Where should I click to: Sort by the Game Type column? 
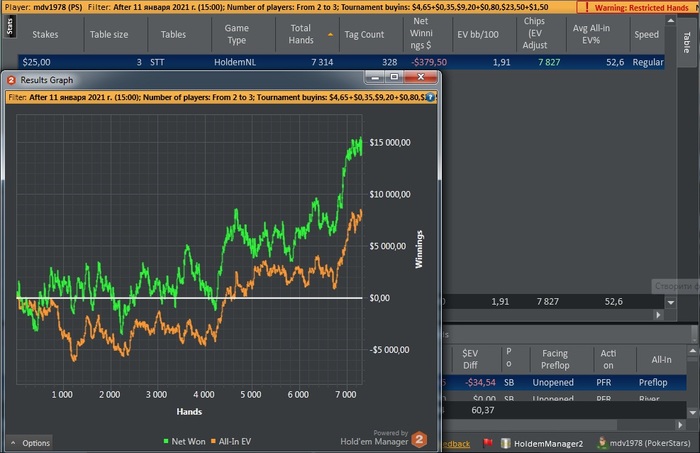click(x=237, y=34)
